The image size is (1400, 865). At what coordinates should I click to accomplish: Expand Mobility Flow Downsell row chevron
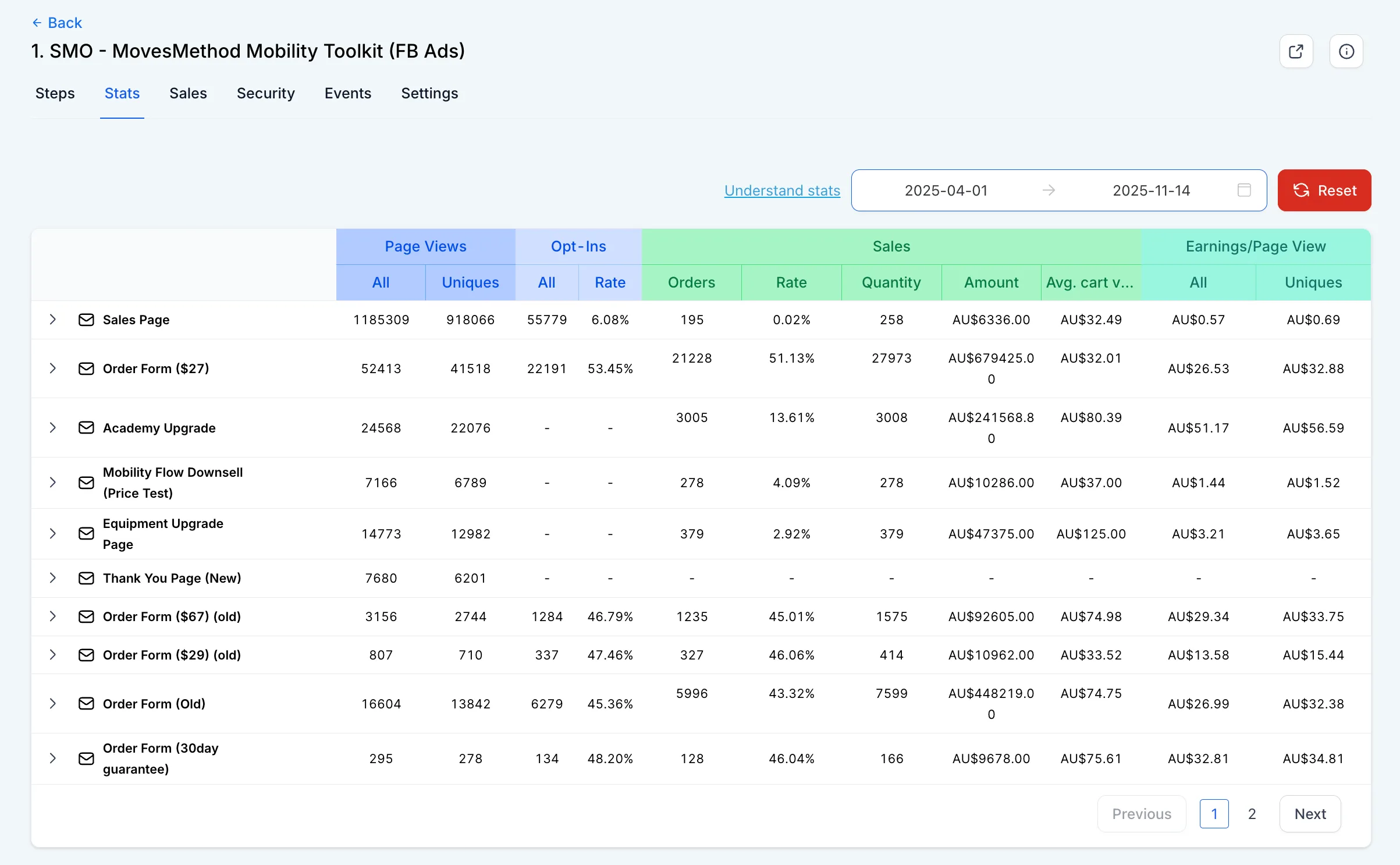click(x=53, y=483)
